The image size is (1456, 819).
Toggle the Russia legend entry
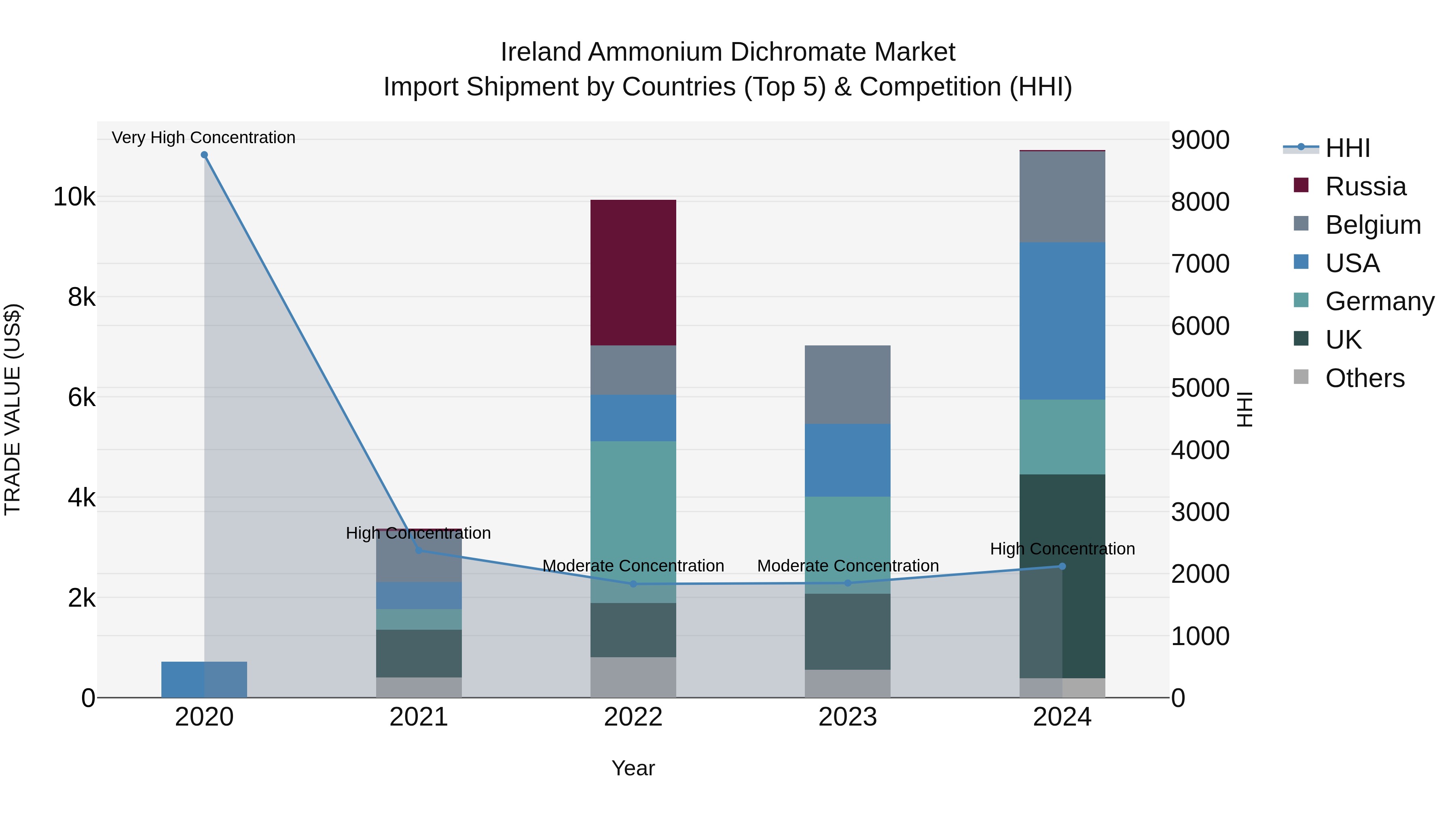tap(1350, 186)
